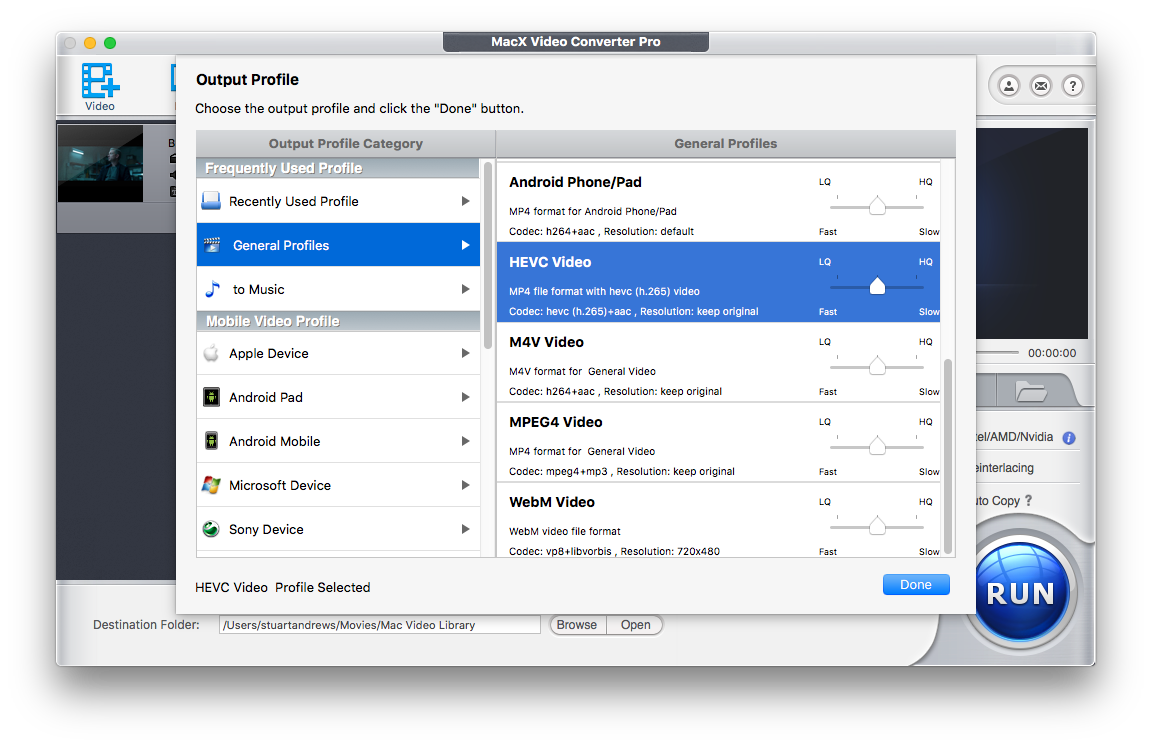Select Sony Device category

tap(338, 529)
